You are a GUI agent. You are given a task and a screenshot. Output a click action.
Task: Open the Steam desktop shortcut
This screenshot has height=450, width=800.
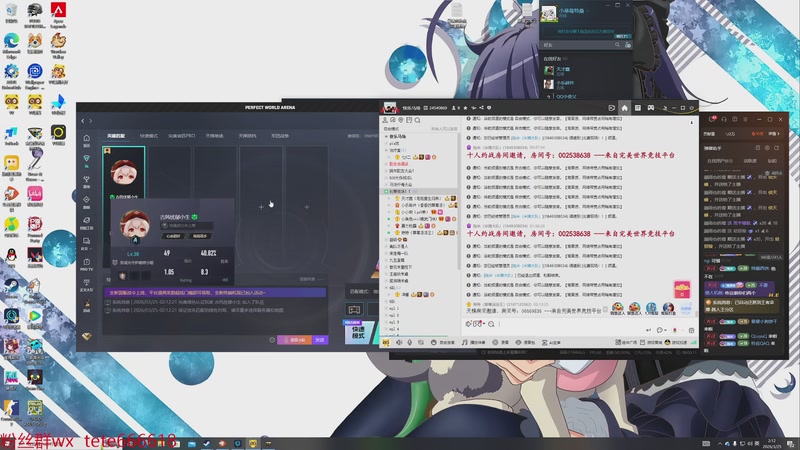[11, 290]
